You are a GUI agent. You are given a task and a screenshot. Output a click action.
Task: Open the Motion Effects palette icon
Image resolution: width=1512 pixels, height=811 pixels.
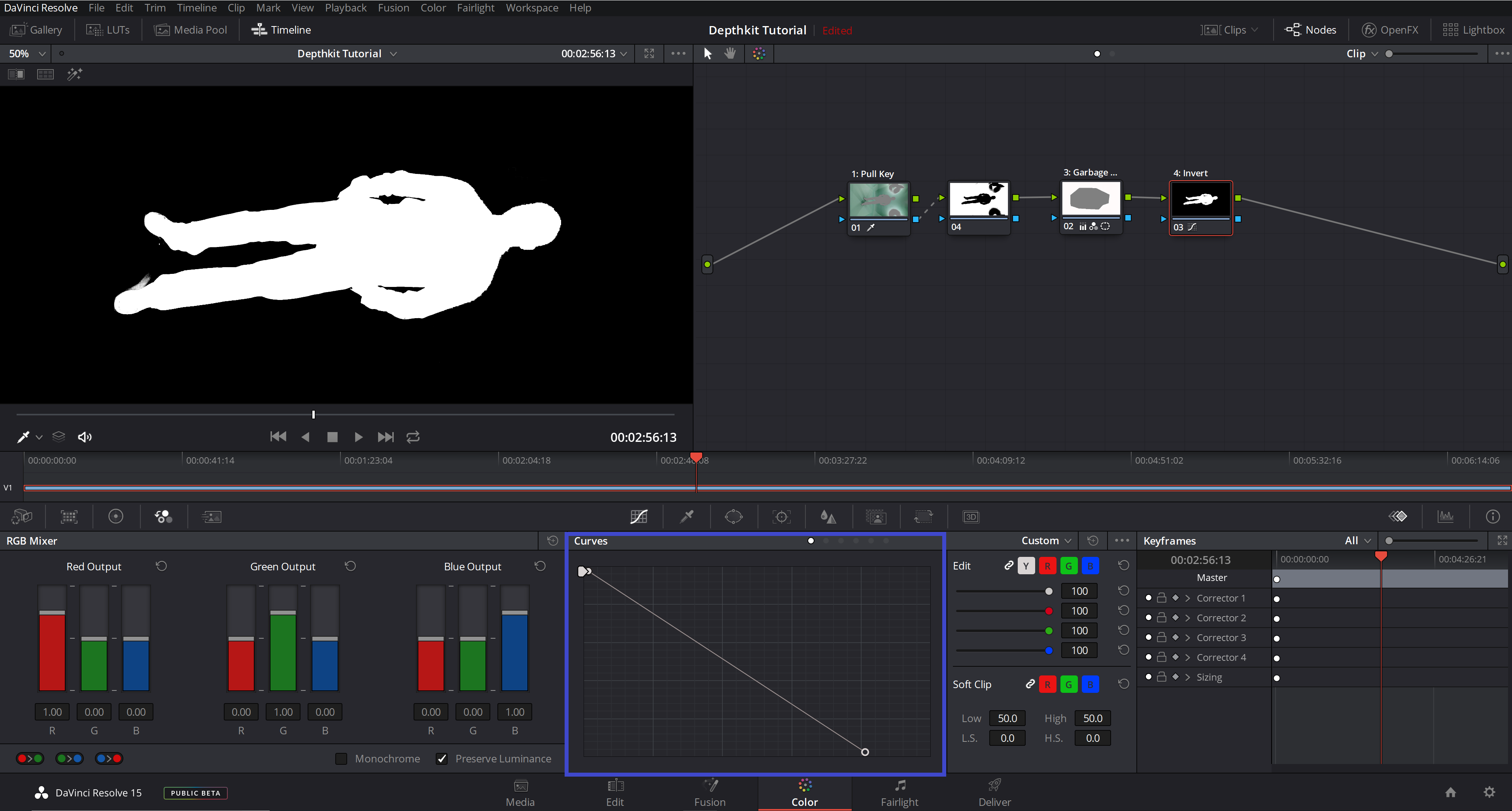tap(211, 517)
